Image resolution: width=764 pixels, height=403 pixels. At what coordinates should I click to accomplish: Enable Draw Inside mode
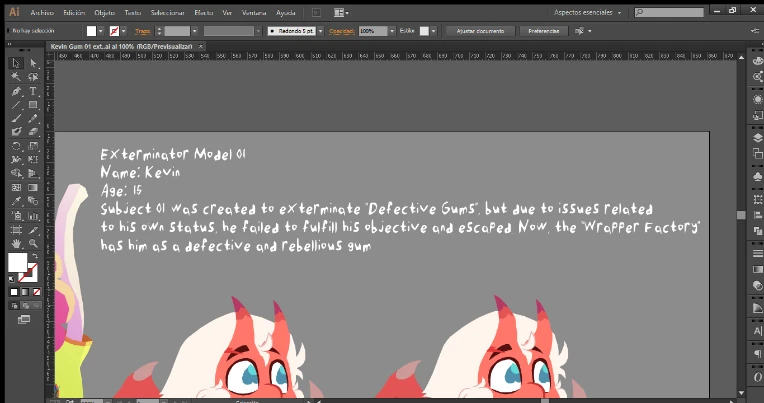point(37,306)
